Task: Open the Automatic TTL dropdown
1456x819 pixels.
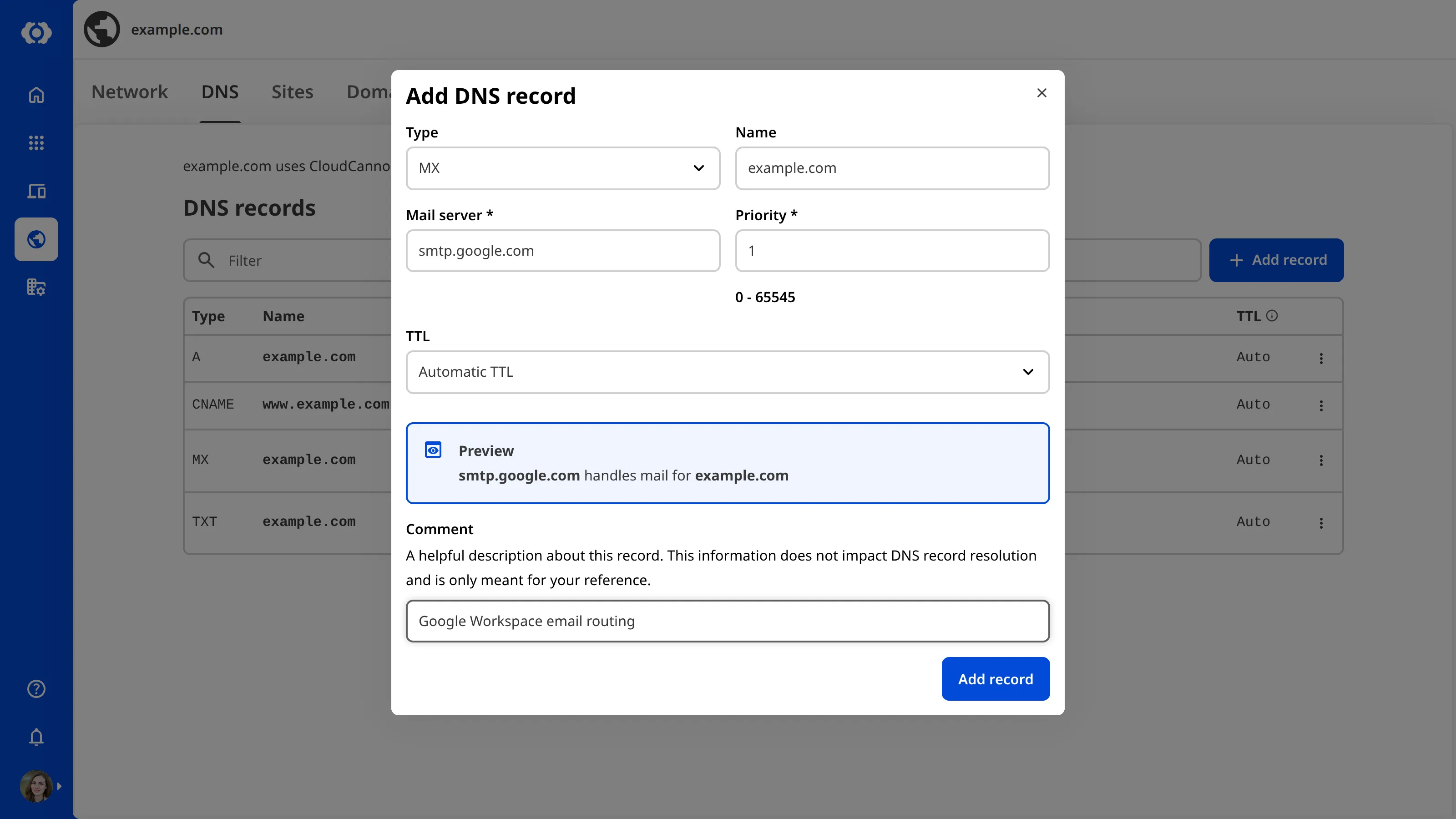Action: 728,372
